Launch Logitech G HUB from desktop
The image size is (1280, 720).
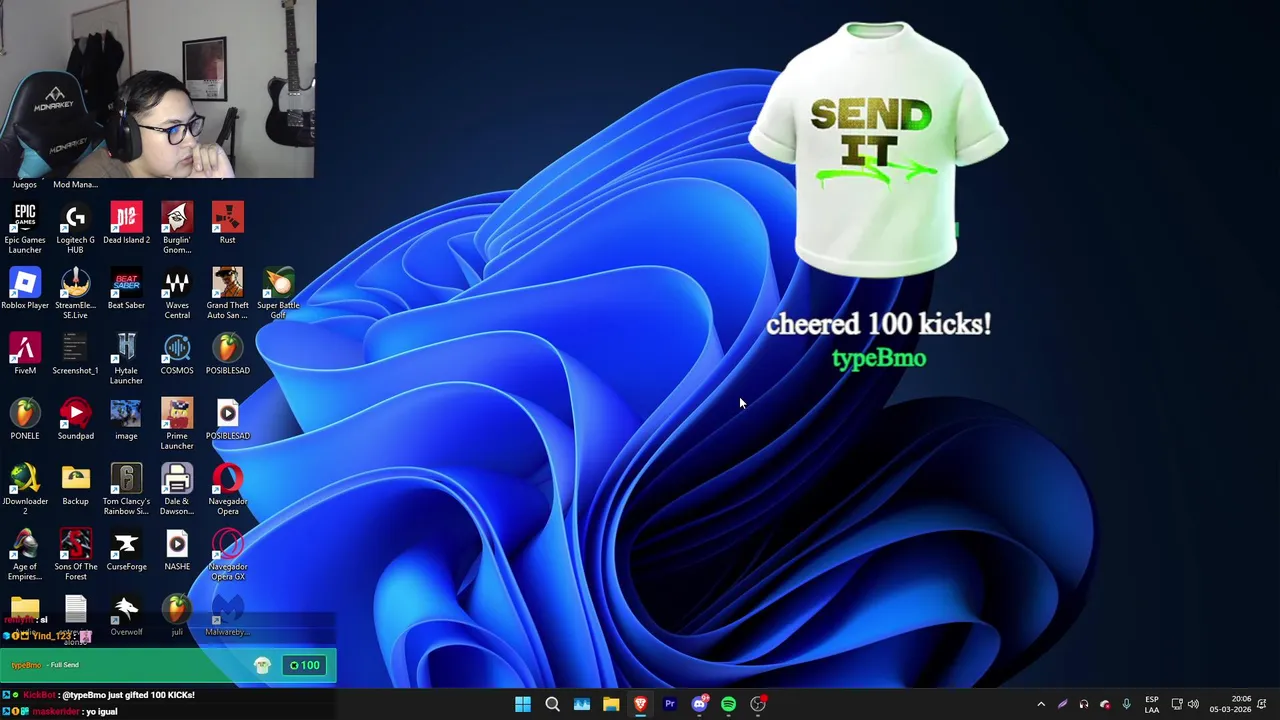[75, 227]
